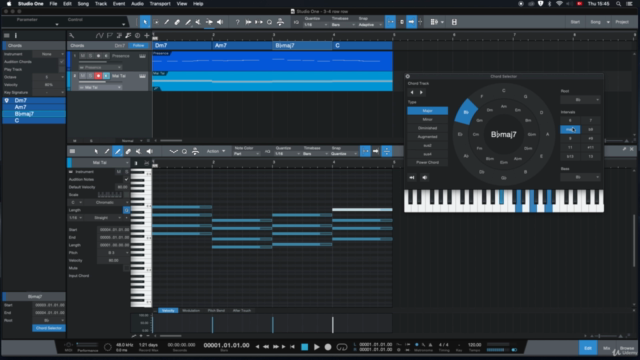This screenshot has width=640, height=360.
Task: Switch to the Mix view button
Action: point(606,348)
